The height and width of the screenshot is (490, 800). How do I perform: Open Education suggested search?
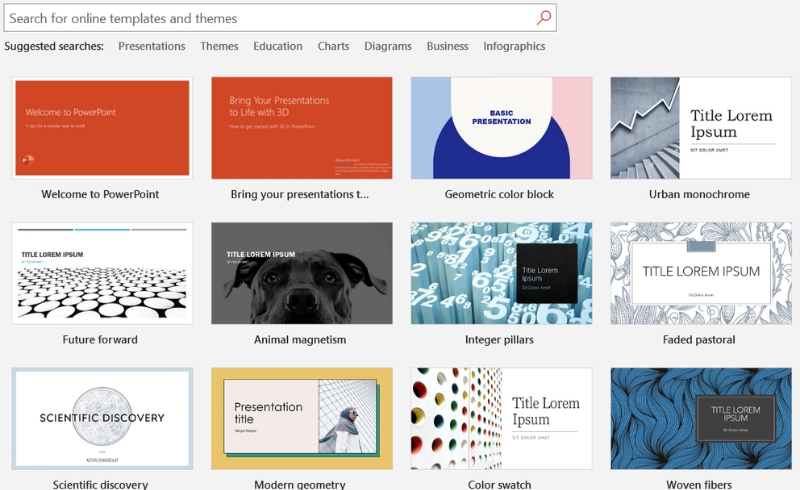278,46
